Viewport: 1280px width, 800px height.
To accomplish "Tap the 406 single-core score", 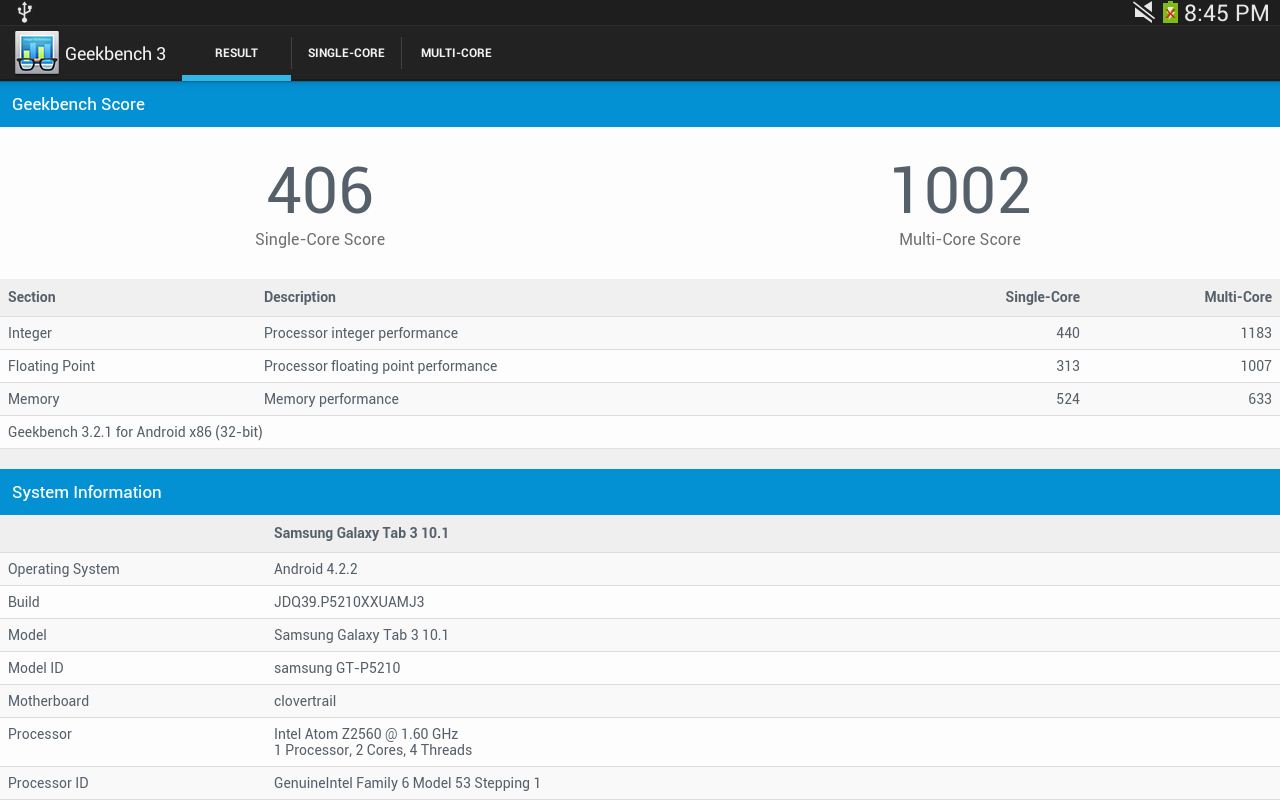I will (x=320, y=191).
